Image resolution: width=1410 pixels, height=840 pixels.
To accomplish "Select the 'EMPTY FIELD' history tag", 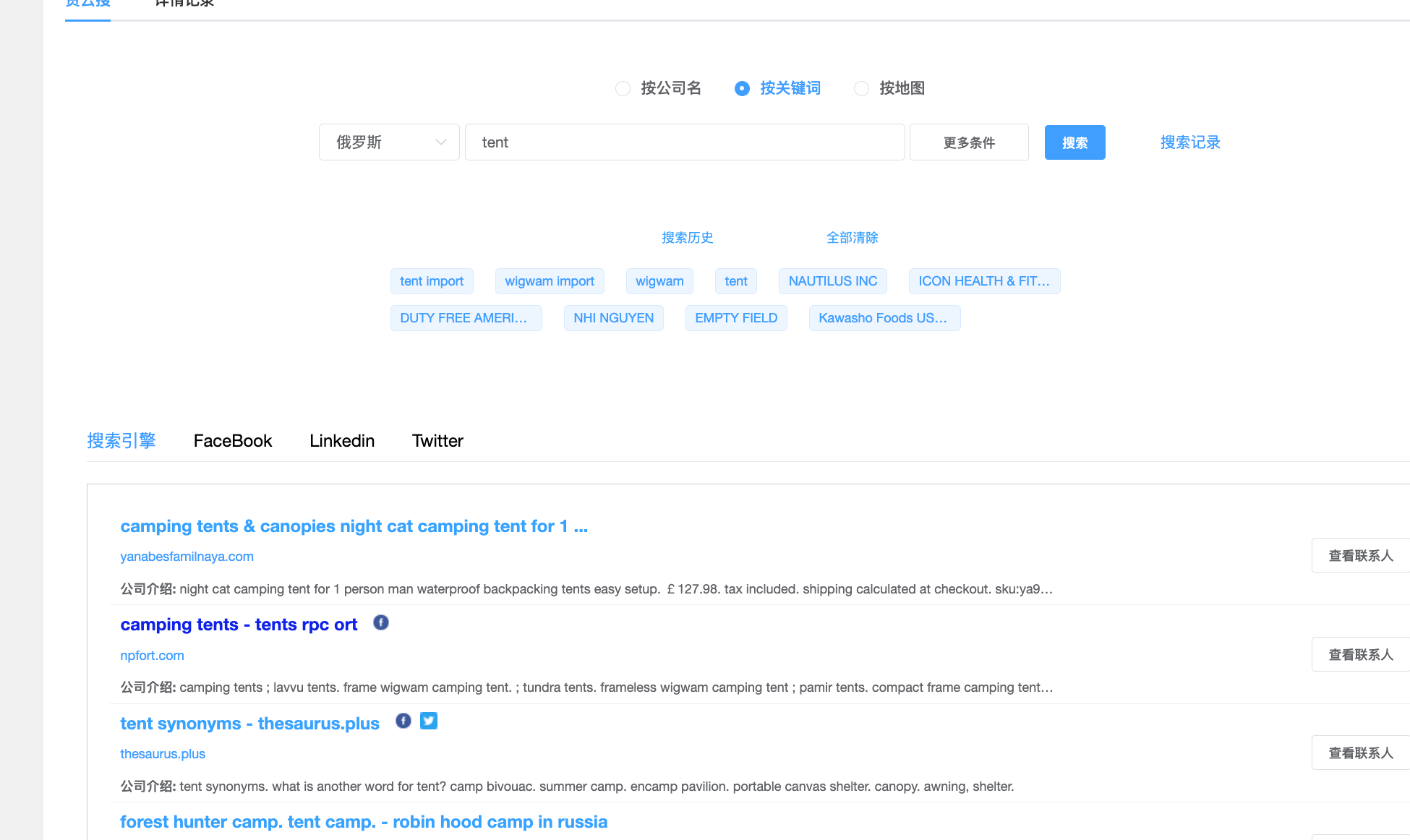I will point(736,318).
